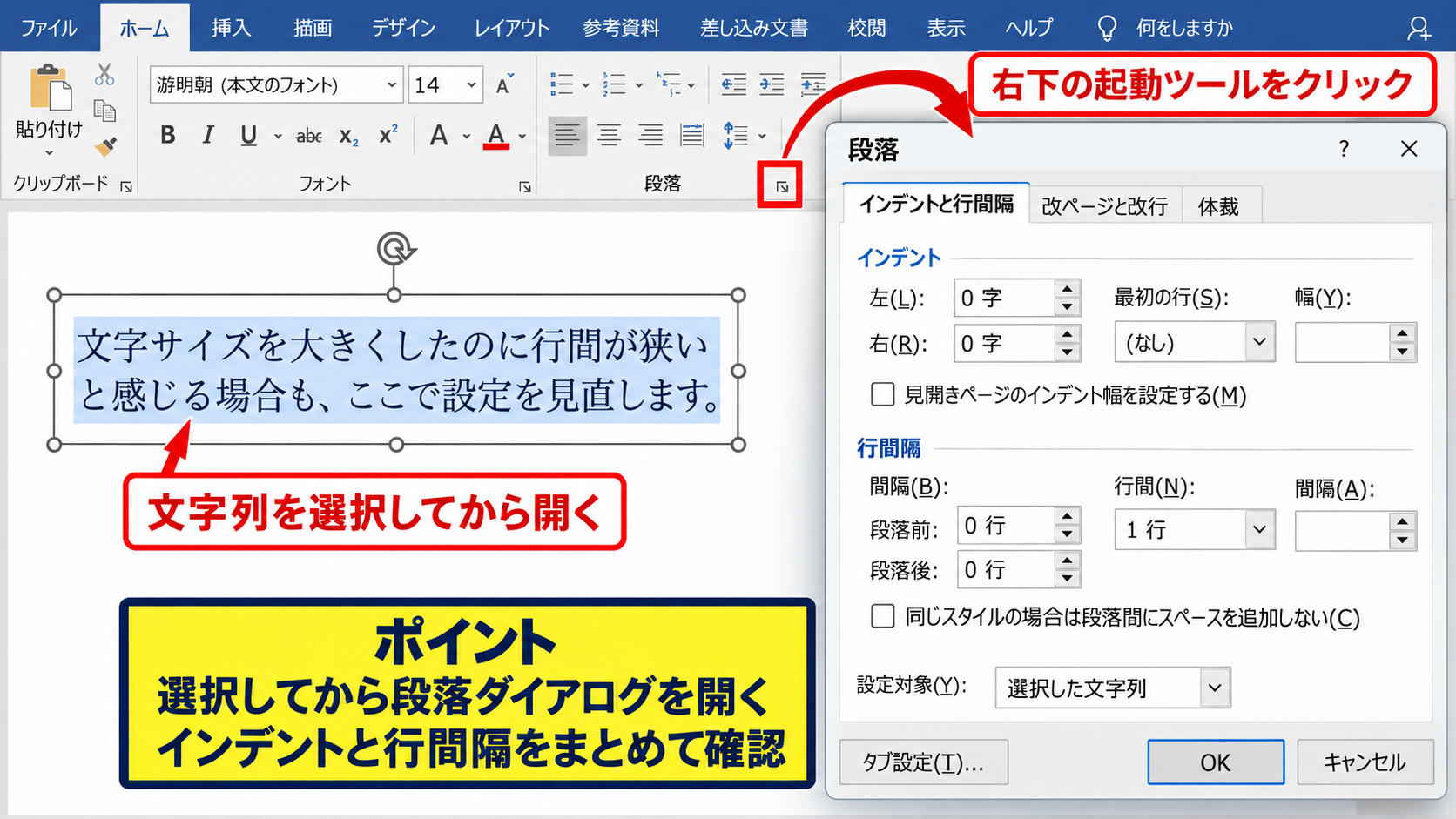Toggle Italic formatting
The image size is (1456, 819).
[207, 135]
